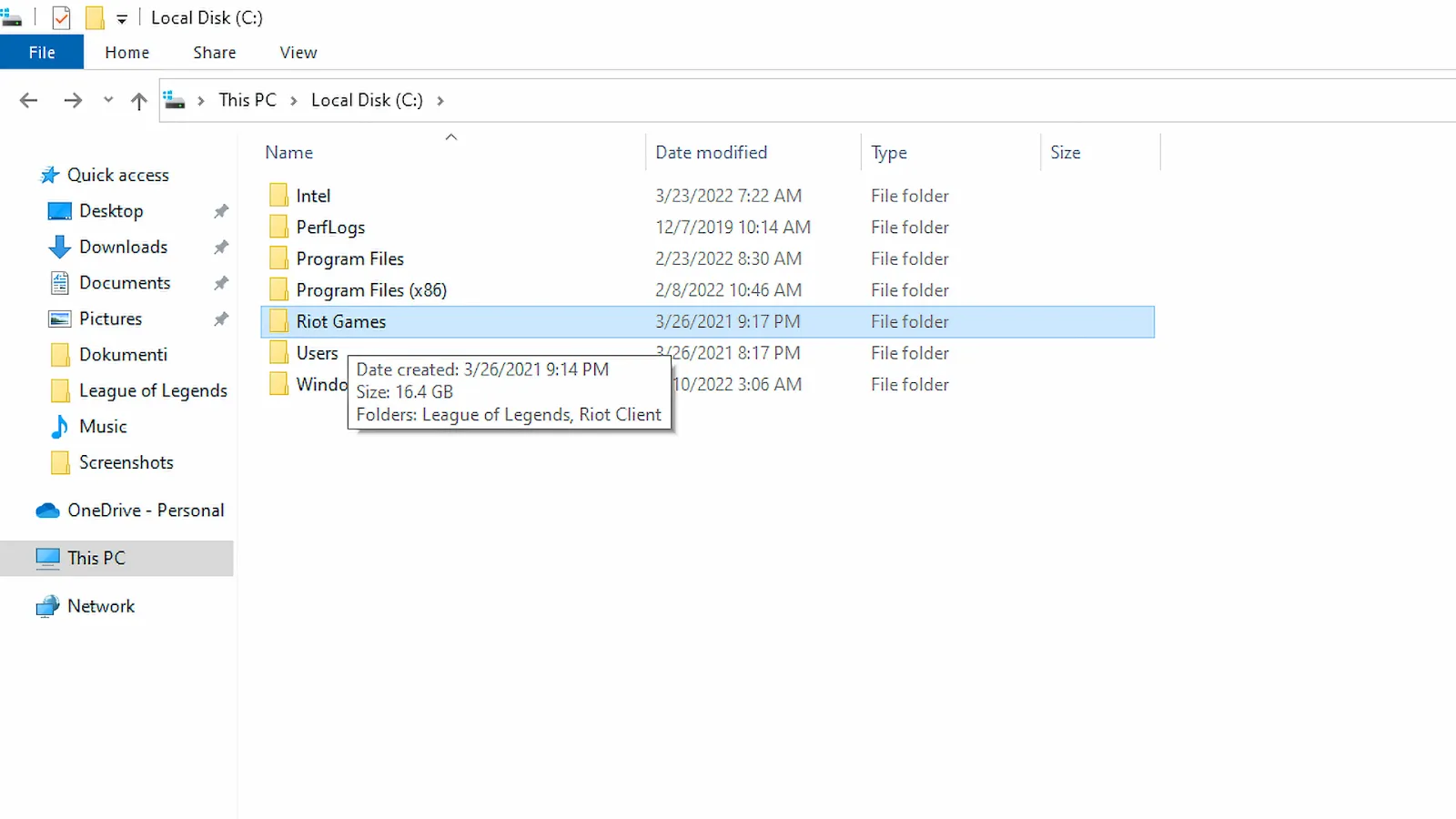Click the drive icon in address bar
Image resolution: width=1456 pixels, height=819 pixels.
click(175, 100)
